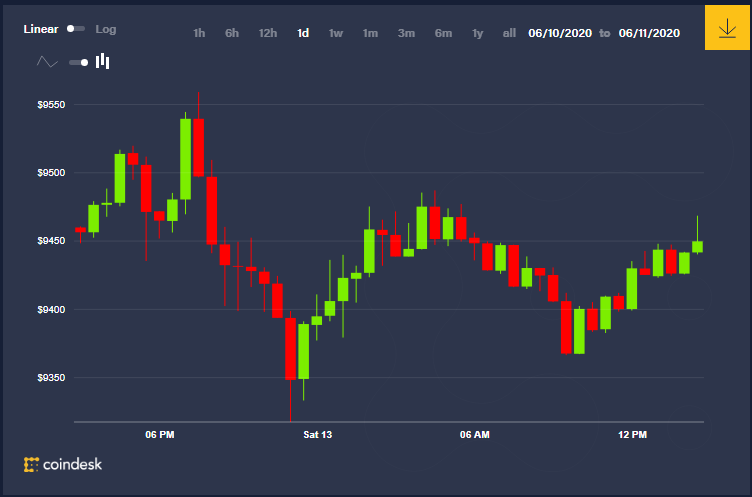Open the start date 06/10/2020 field
The height and width of the screenshot is (497, 752).
click(560, 33)
